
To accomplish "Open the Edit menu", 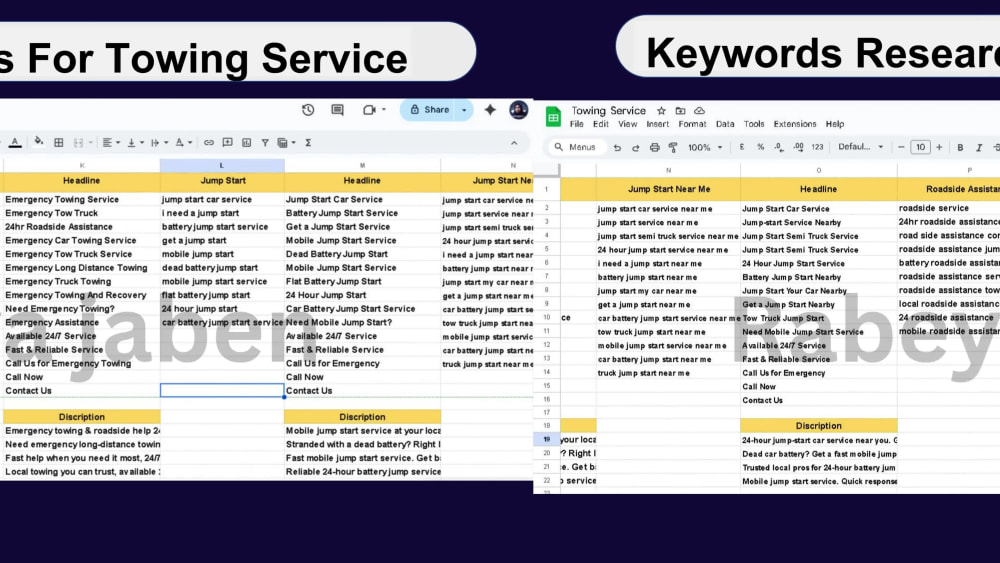I will click(601, 124).
